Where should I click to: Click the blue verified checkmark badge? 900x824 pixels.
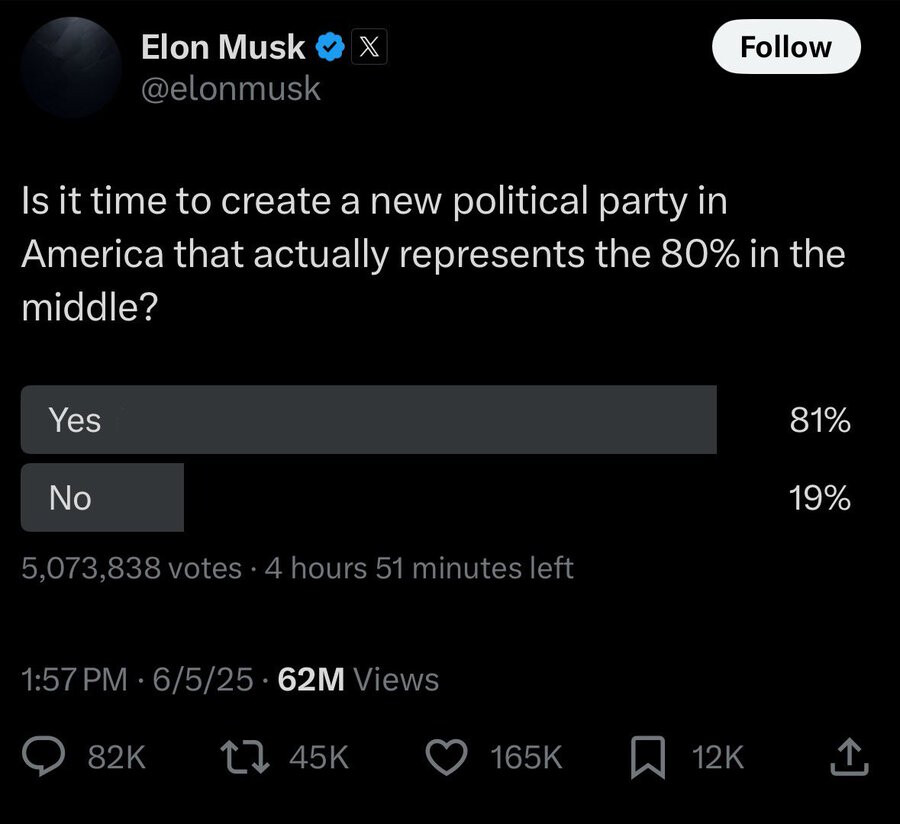329,47
